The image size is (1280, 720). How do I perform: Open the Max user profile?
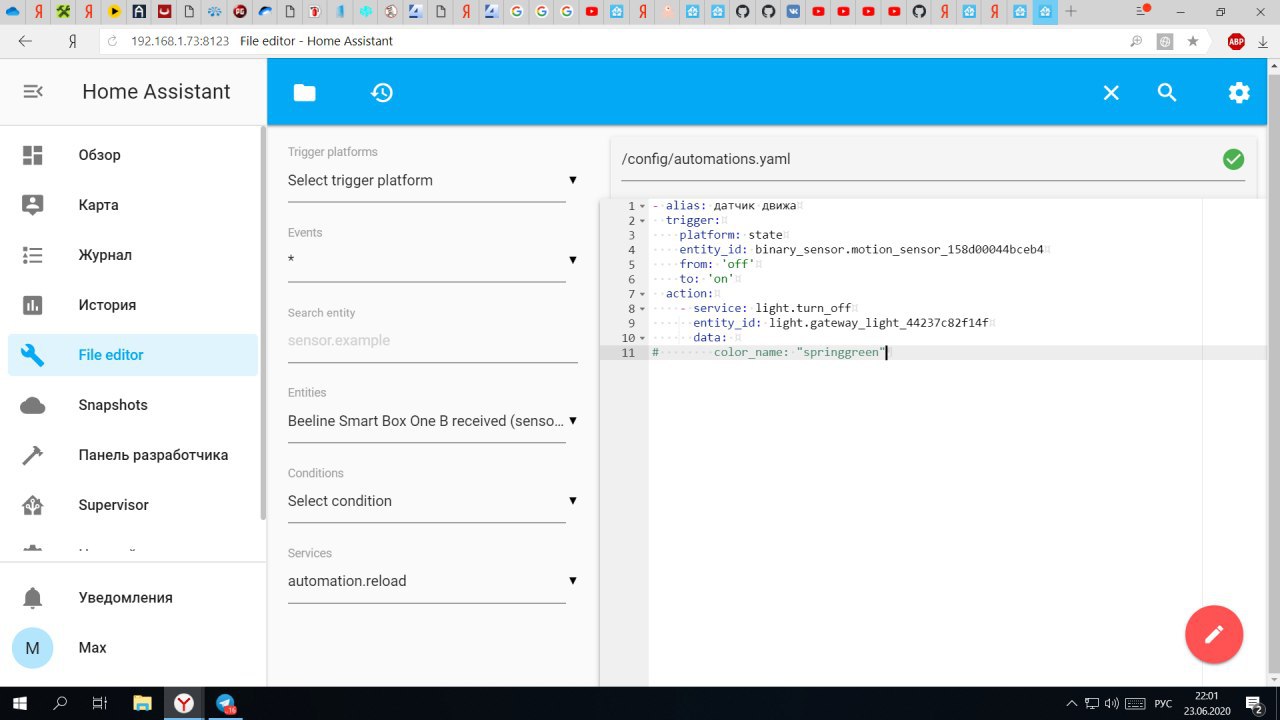coord(133,648)
